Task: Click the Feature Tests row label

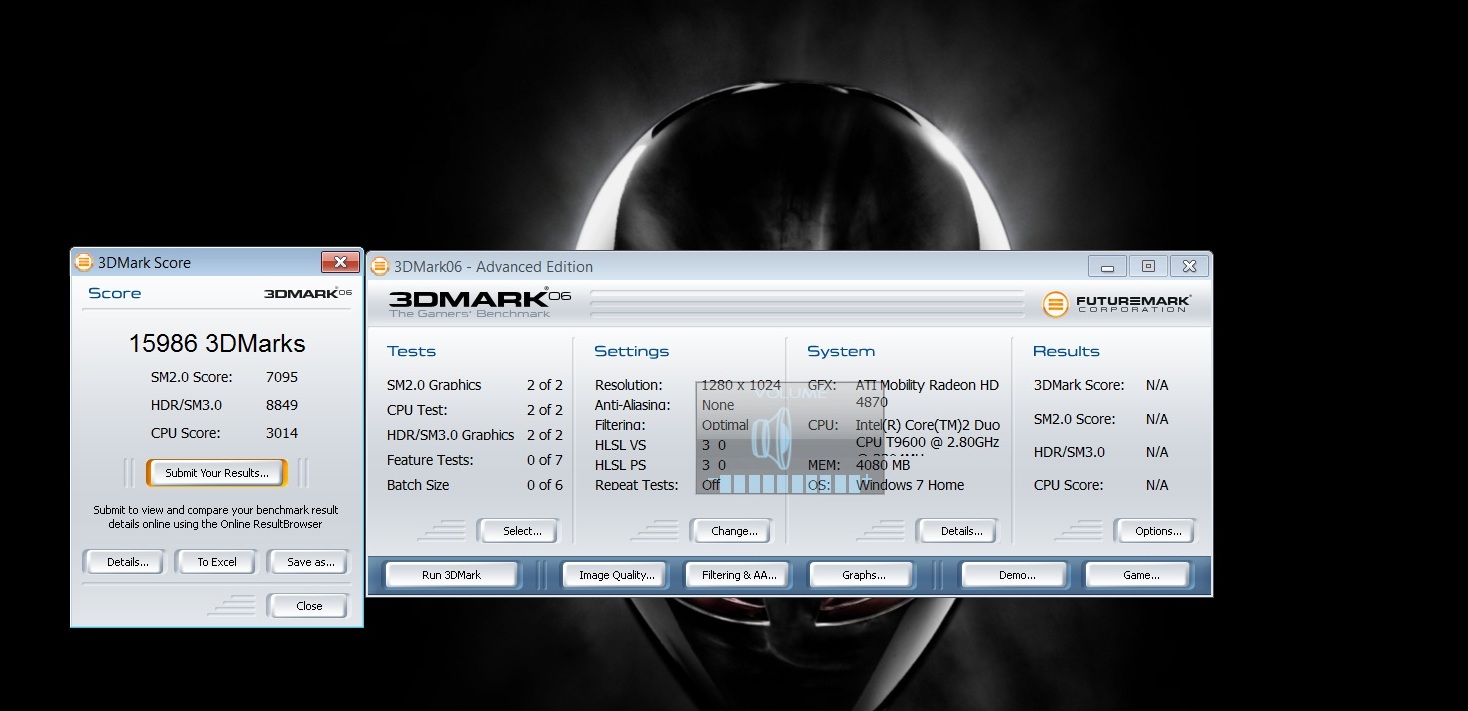Action: [x=430, y=460]
